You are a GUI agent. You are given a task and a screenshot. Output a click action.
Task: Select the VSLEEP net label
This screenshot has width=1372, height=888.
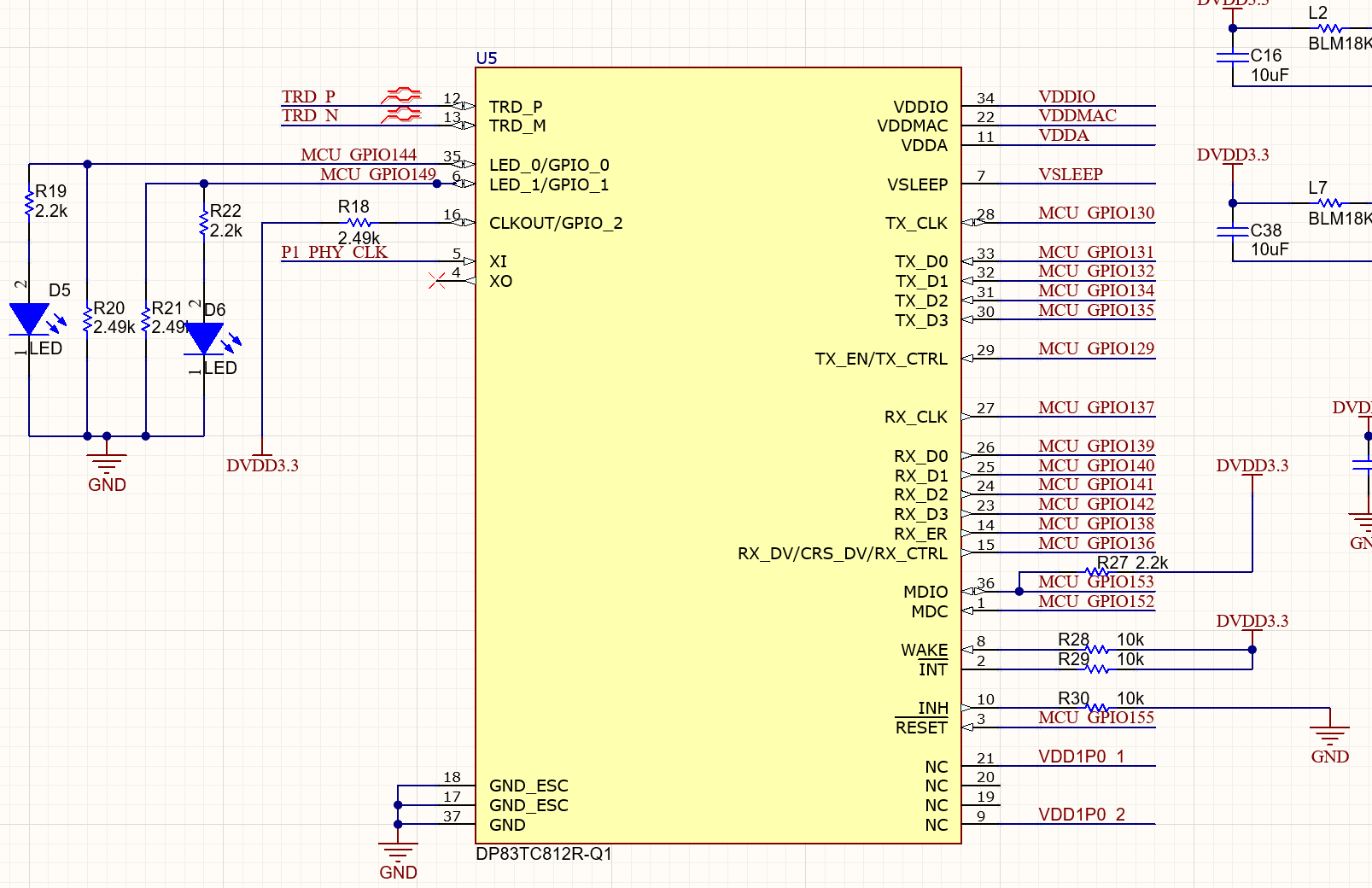click(1071, 174)
